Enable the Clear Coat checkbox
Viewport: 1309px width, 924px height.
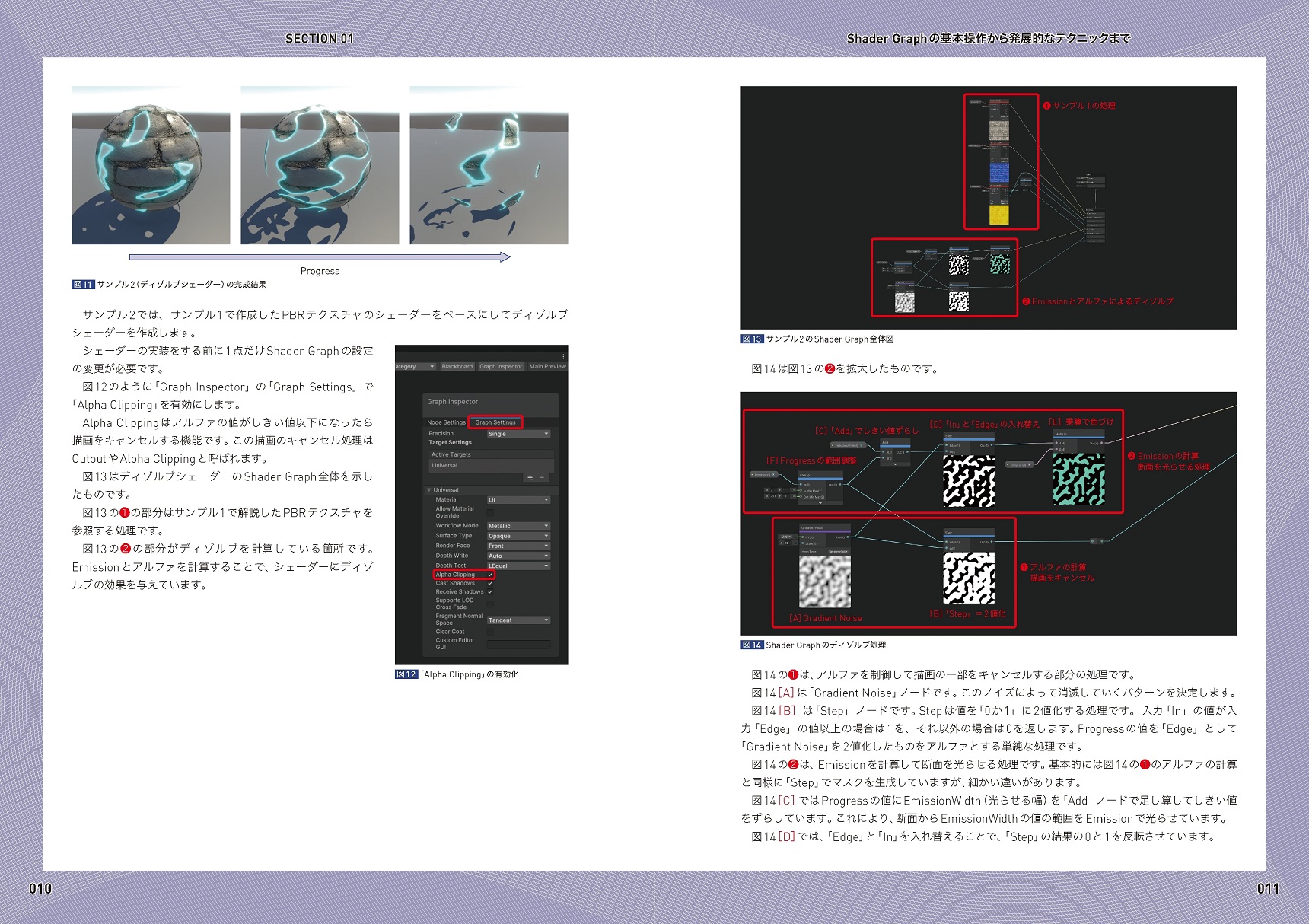tap(490, 632)
